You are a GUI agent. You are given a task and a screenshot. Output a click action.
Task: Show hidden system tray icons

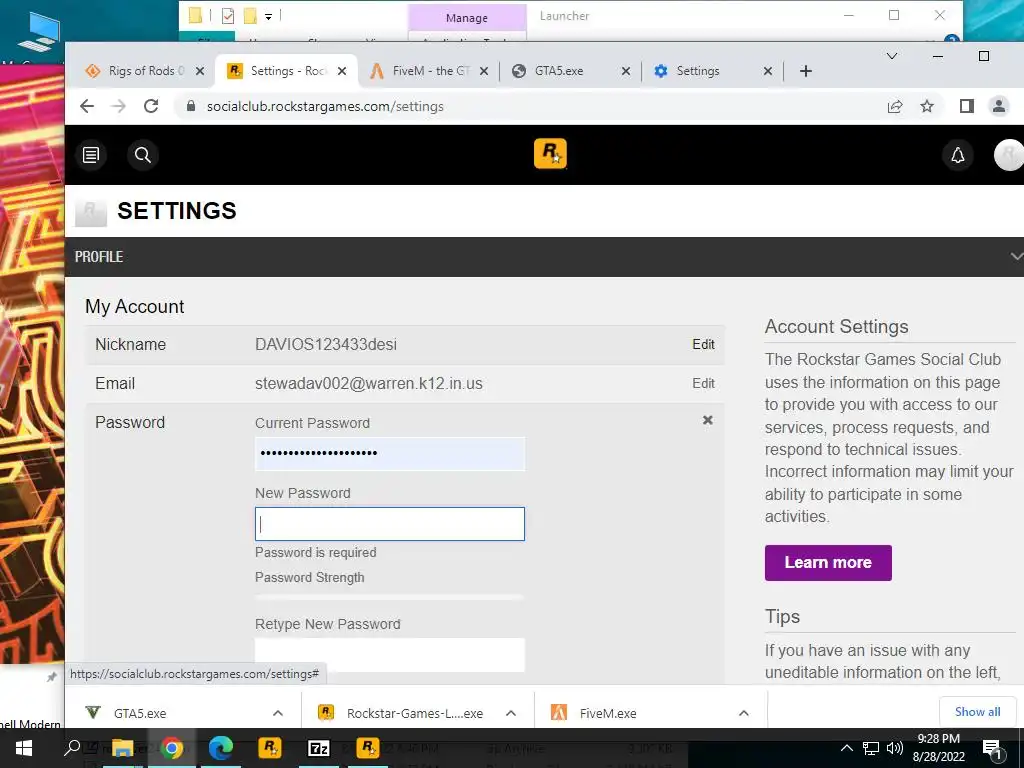[x=846, y=748]
